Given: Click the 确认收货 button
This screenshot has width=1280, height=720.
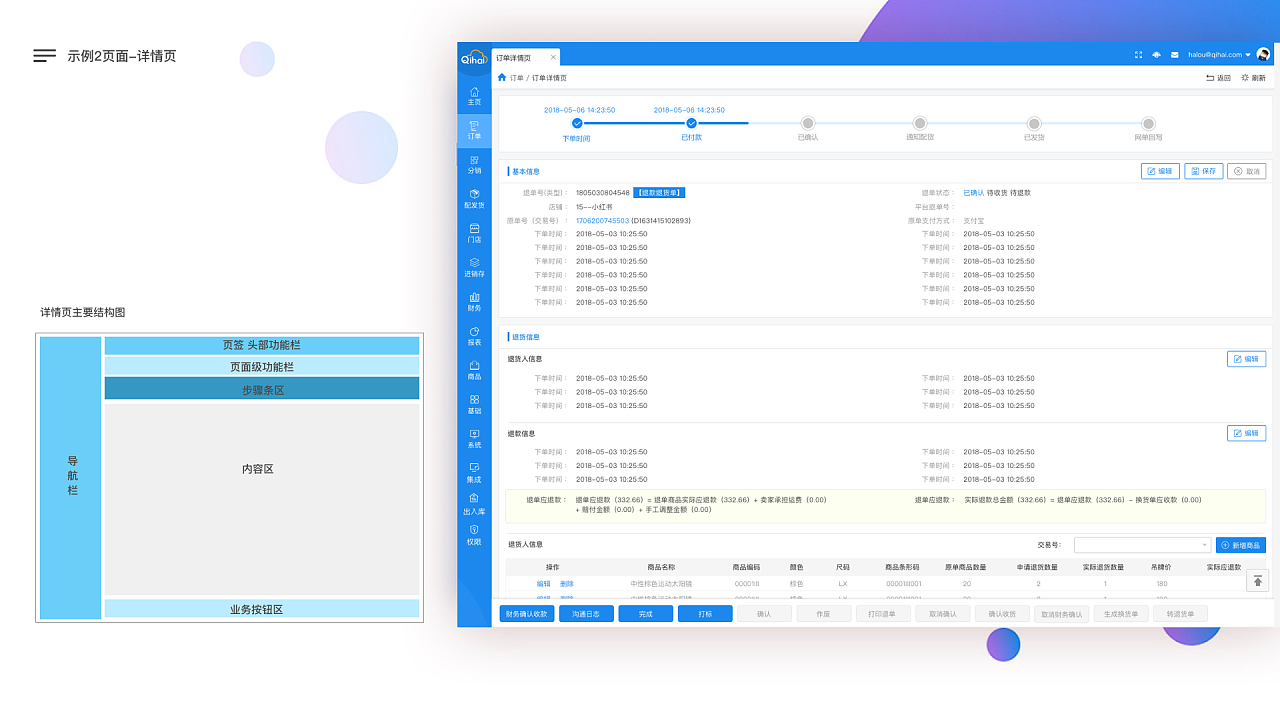Looking at the screenshot, I should point(1002,614).
